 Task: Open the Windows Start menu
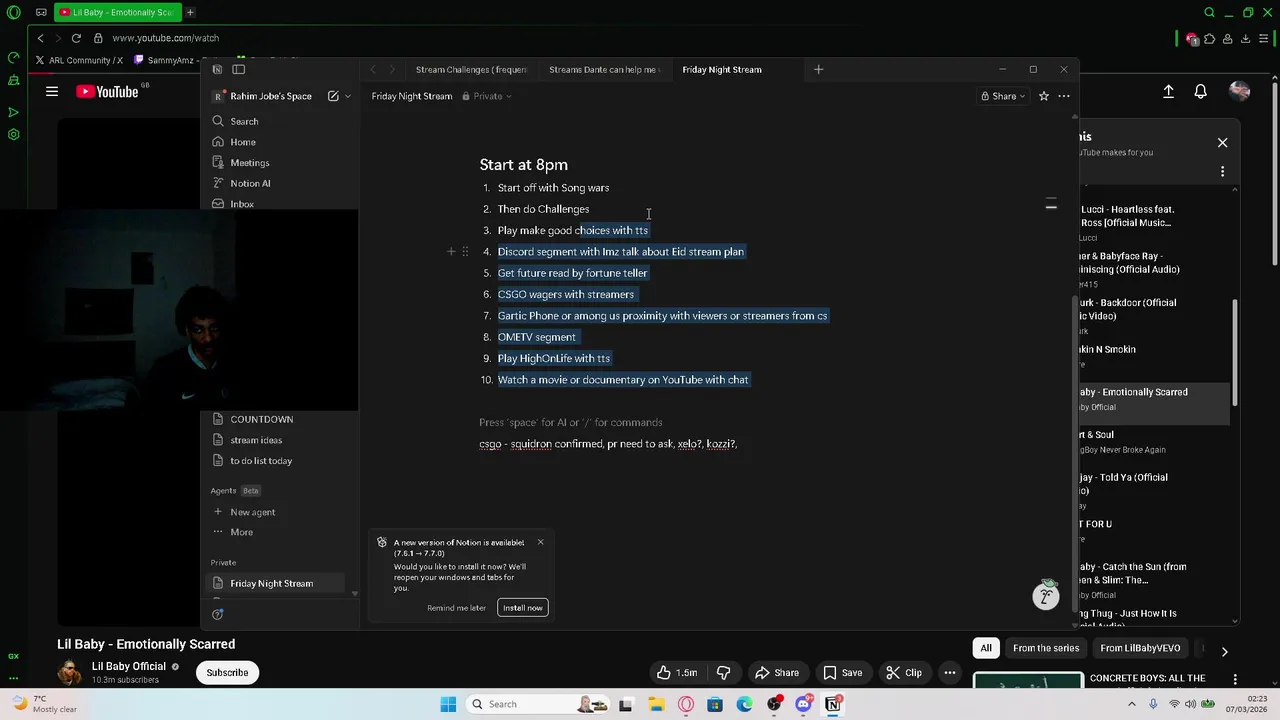coord(448,704)
